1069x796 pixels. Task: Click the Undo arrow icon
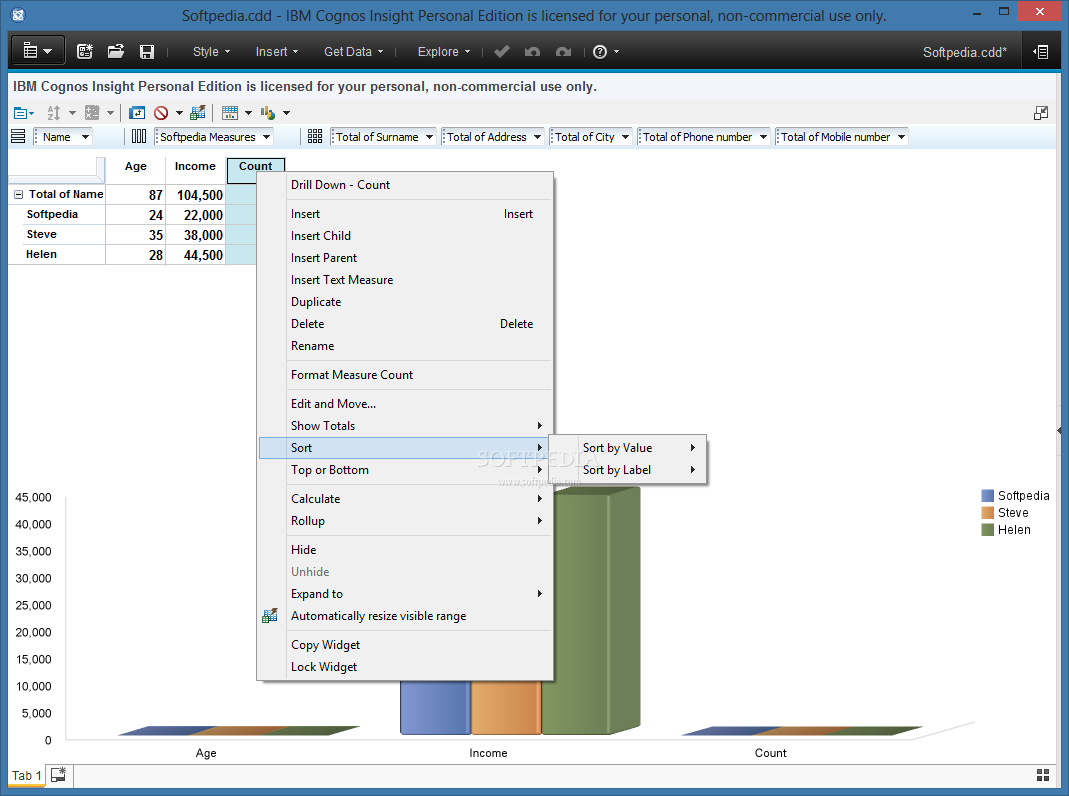pos(532,52)
